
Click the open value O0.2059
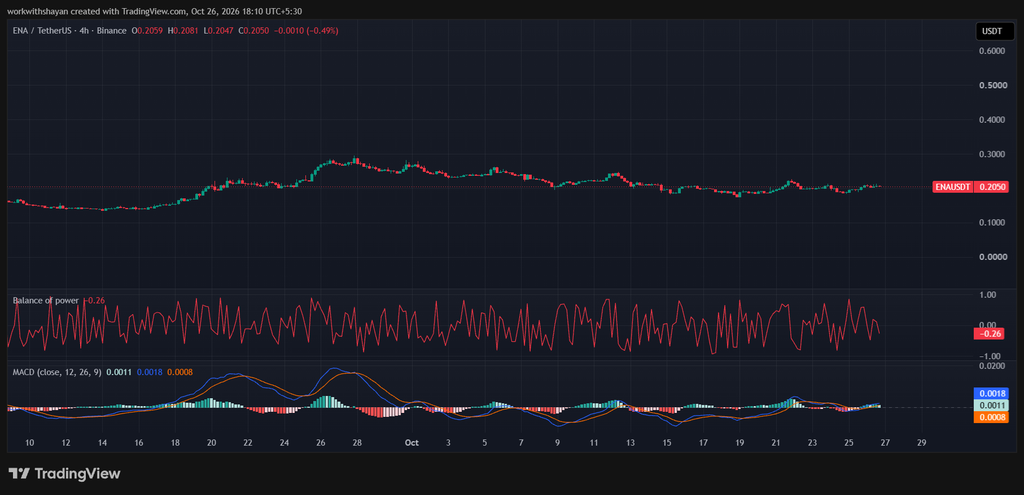pos(146,31)
